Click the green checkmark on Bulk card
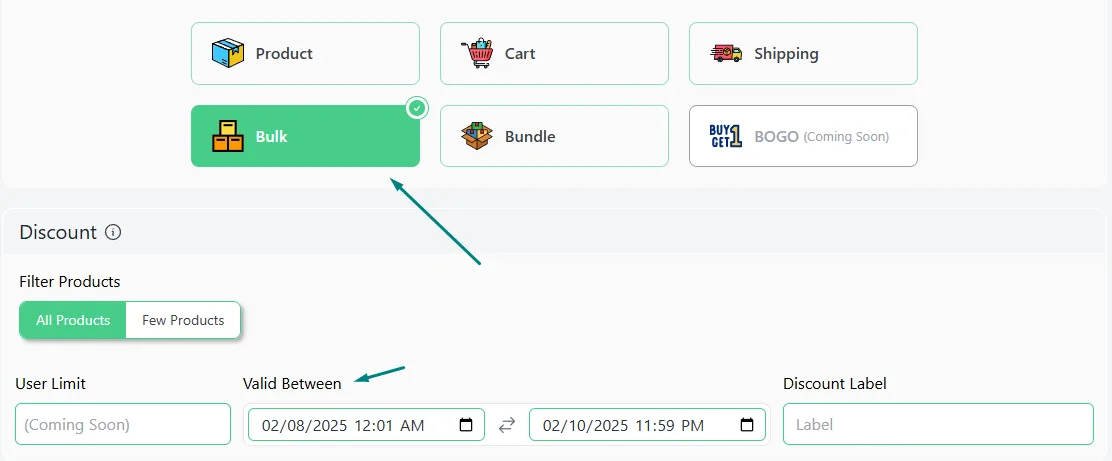Viewport: 1112px width, 461px height. 418,108
